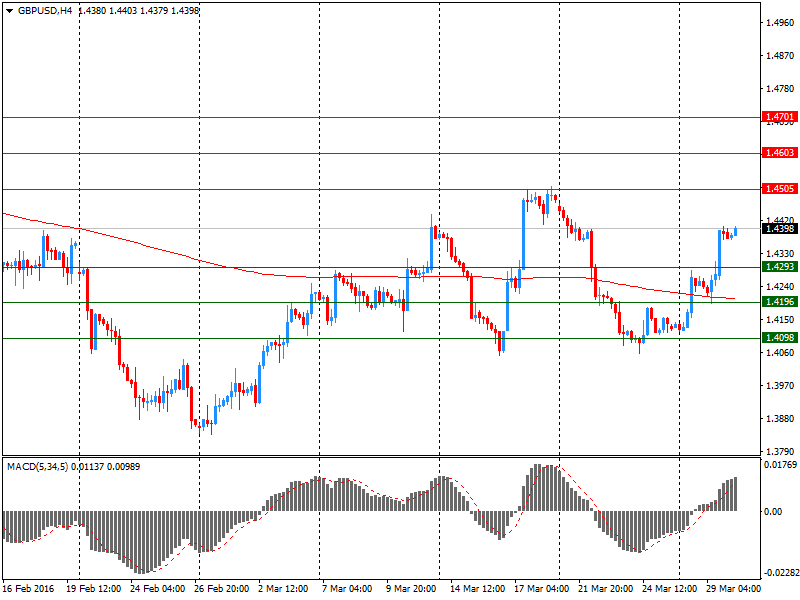
Task: Click the 2 Mar 12:00 time label
Action: pos(283,589)
